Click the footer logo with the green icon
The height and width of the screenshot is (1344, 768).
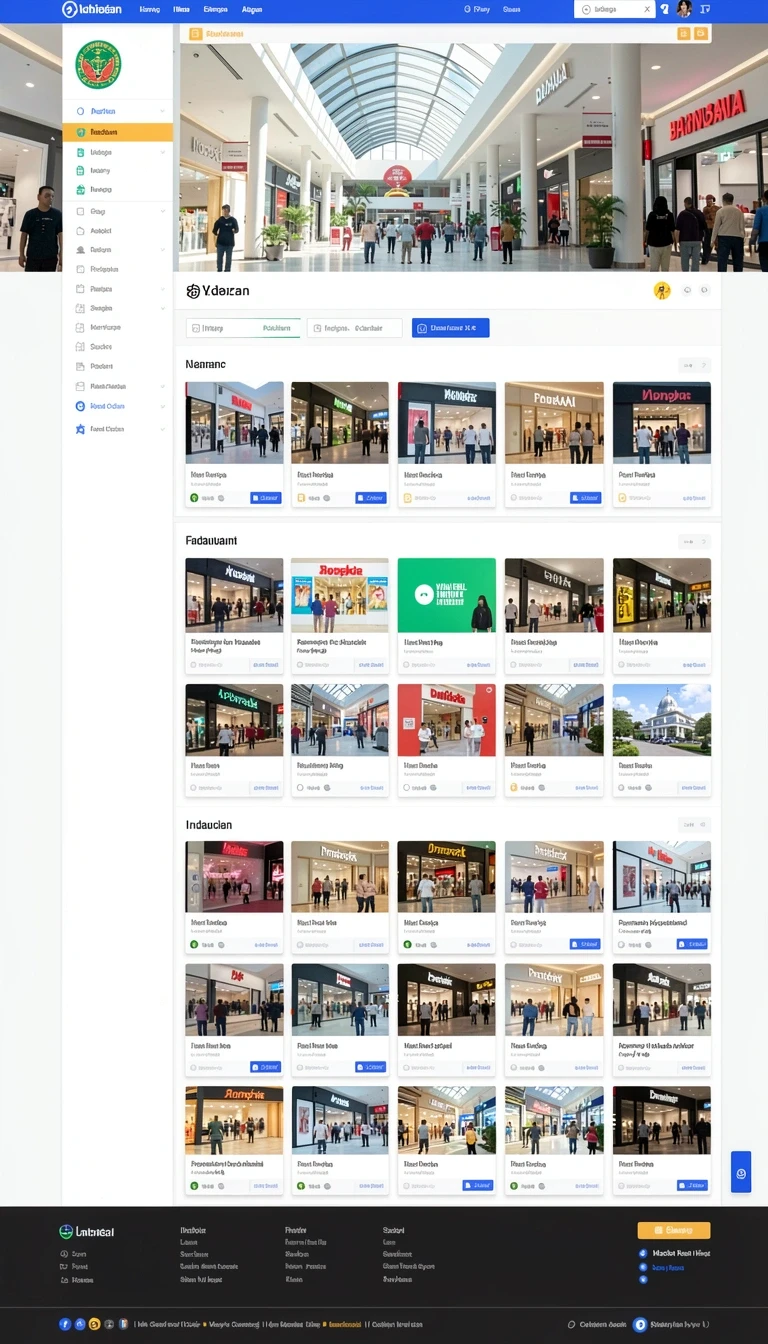(x=87, y=1232)
